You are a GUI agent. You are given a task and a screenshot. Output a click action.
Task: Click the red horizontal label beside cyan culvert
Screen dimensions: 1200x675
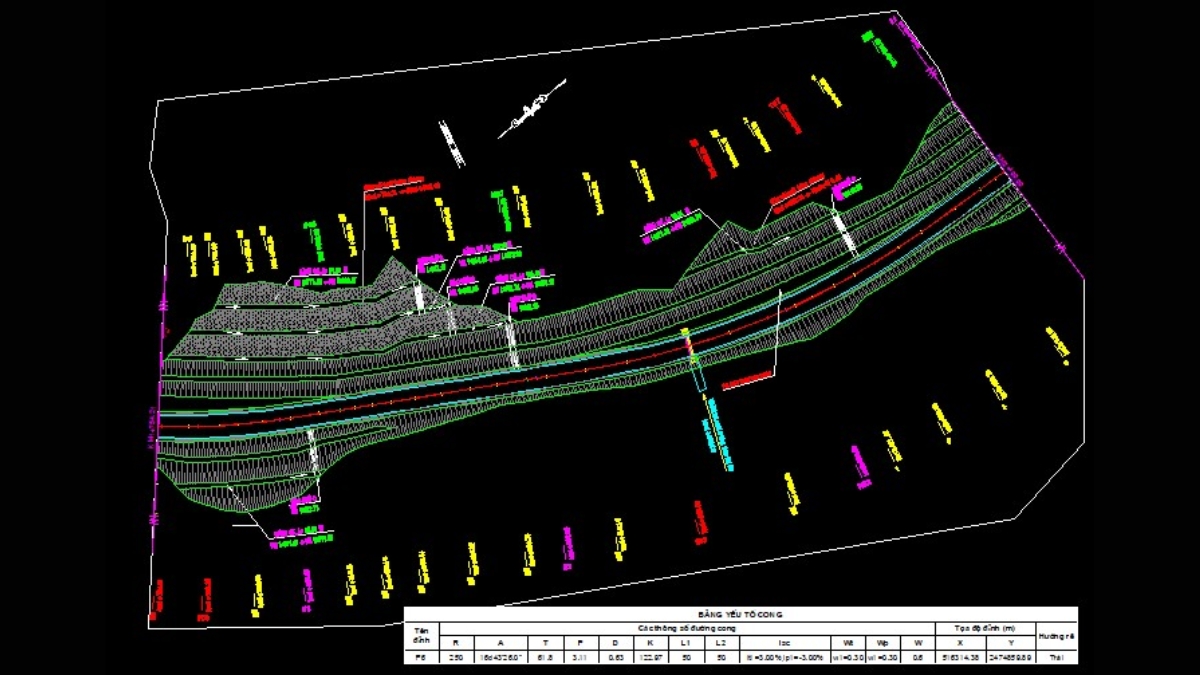click(x=747, y=379)
